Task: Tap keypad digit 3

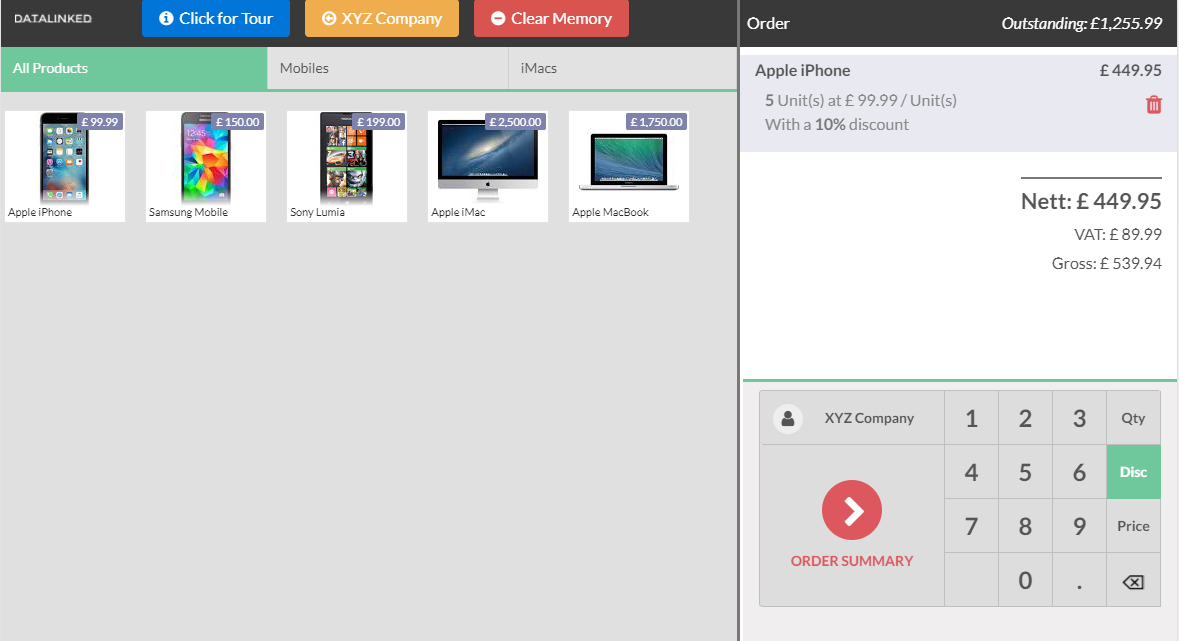Action: click(1080, 418)
